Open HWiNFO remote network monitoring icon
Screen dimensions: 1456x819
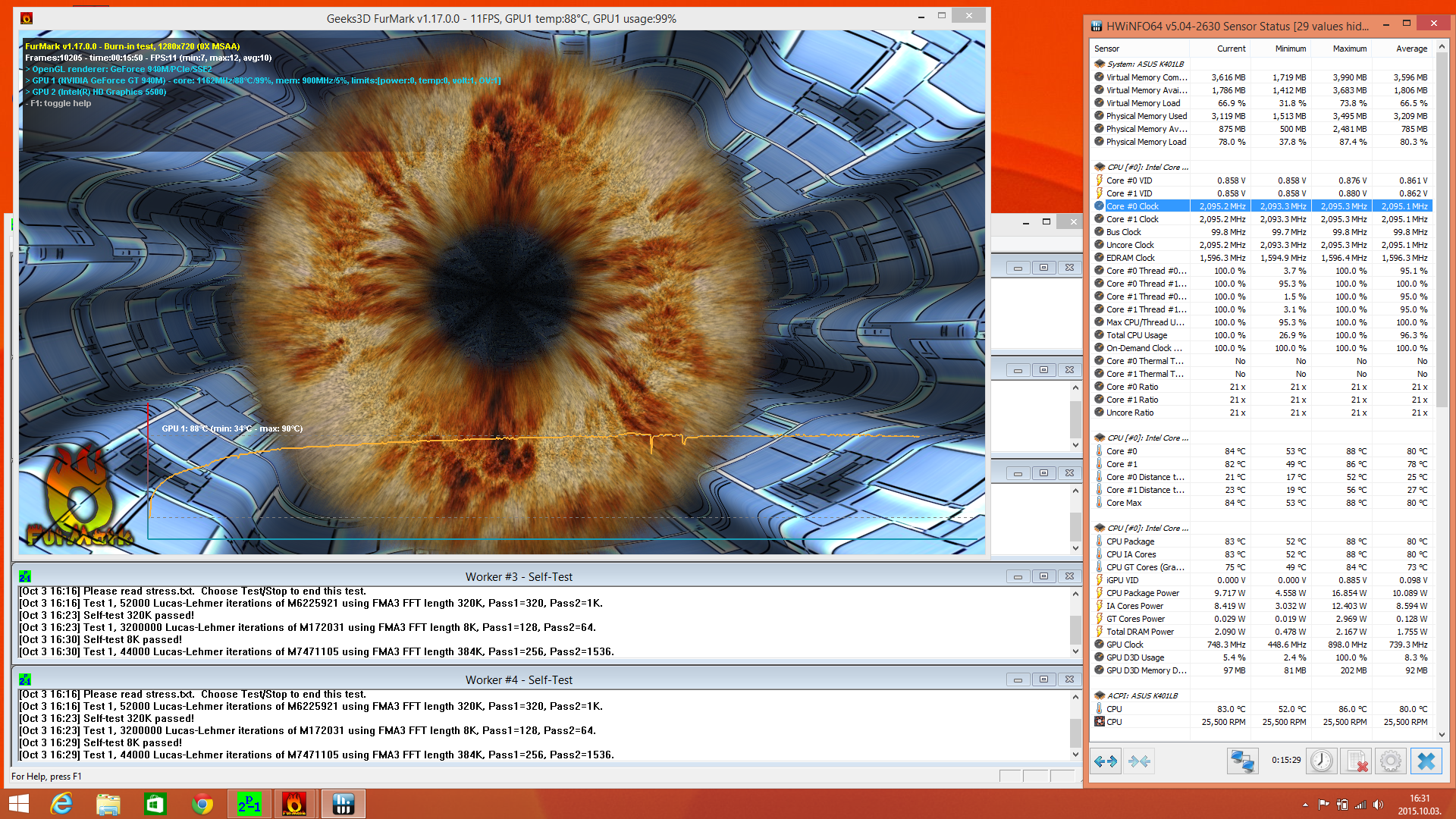(x=1242, y=761)
